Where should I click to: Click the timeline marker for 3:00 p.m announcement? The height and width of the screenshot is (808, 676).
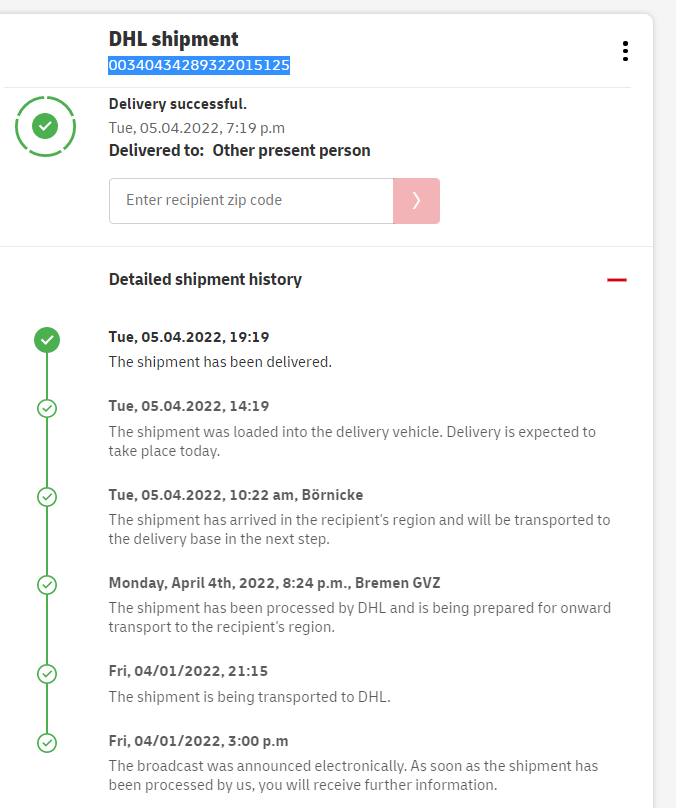click(47, 742)
